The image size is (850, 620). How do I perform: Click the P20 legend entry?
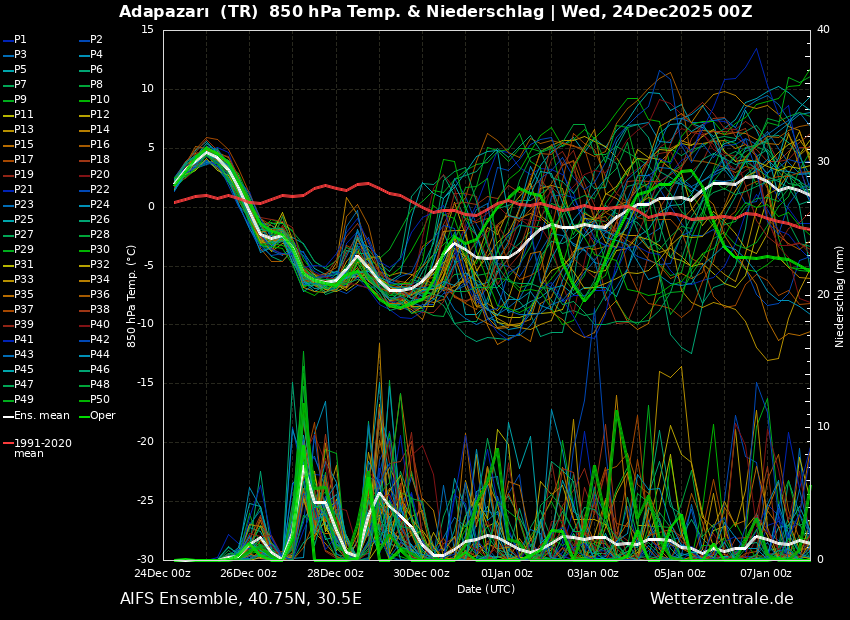[94, 175]
